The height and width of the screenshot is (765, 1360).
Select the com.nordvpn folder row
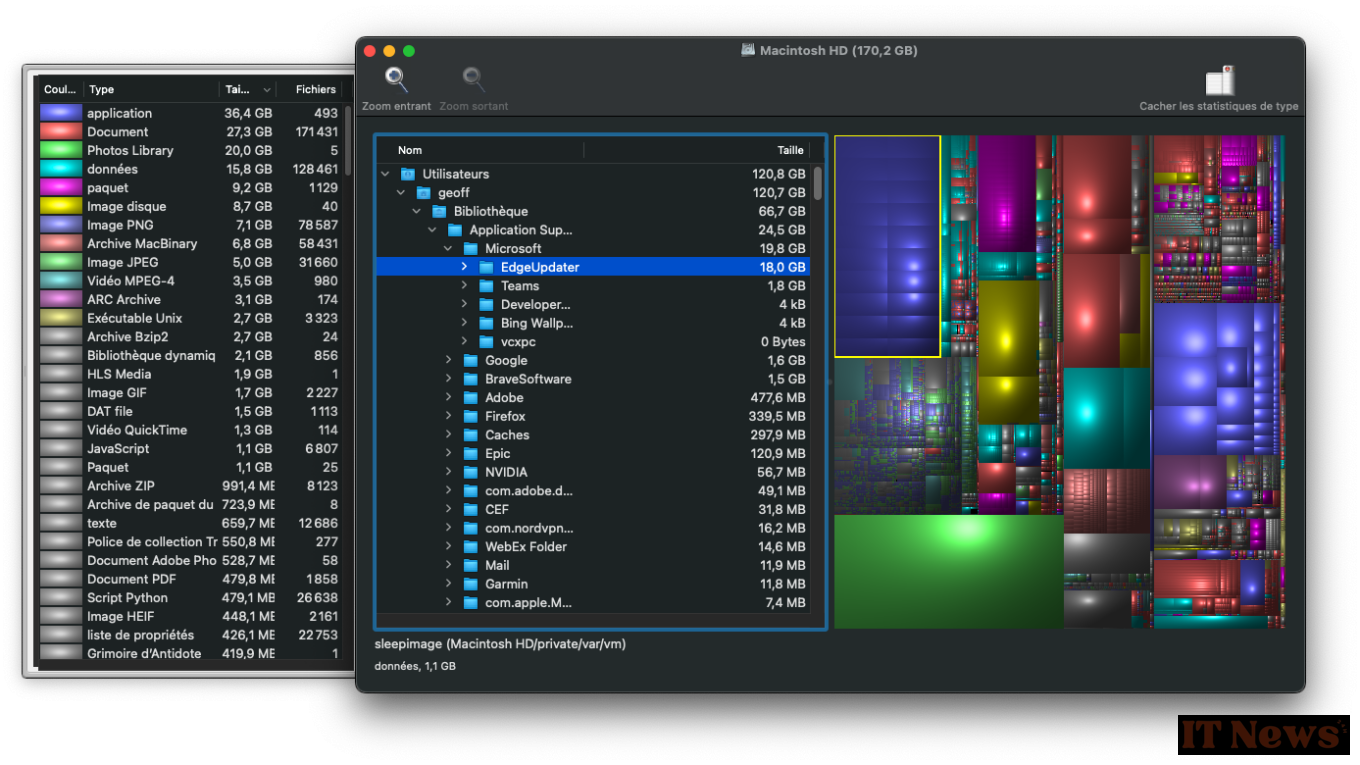[x=592, y=529]
